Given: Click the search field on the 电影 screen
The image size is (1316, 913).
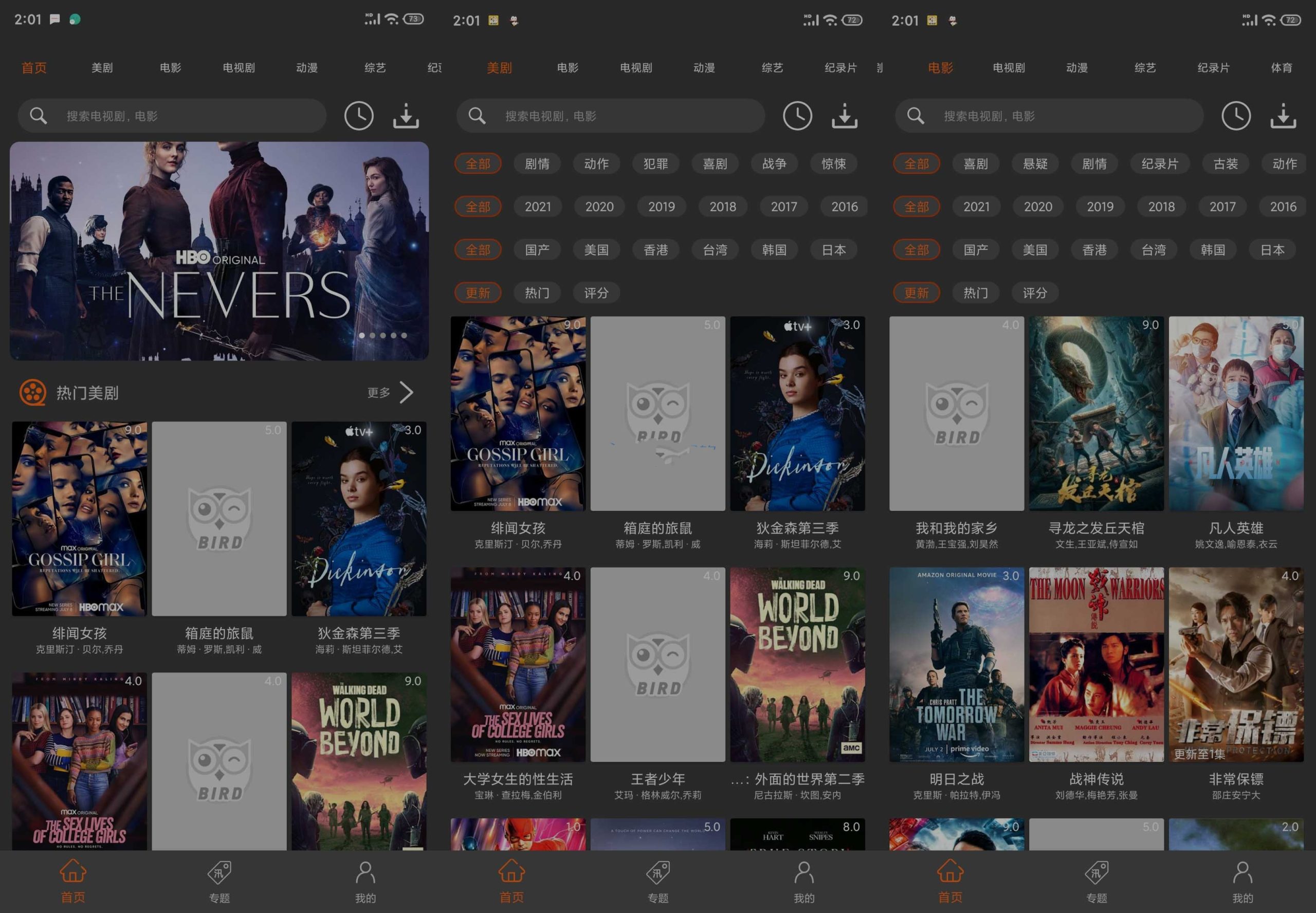Looking at the screenshot, I should click(x=1050, y=116).
